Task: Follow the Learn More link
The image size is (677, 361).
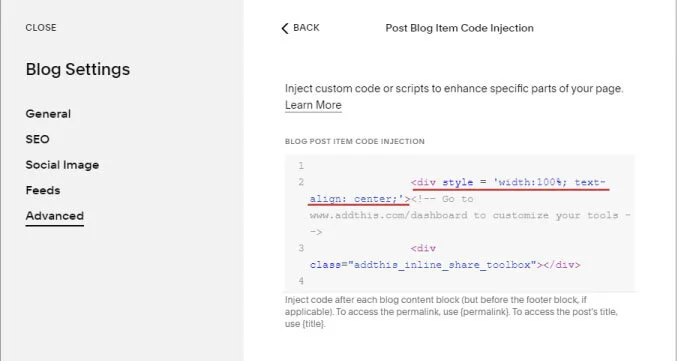Action: pos(313,105)
